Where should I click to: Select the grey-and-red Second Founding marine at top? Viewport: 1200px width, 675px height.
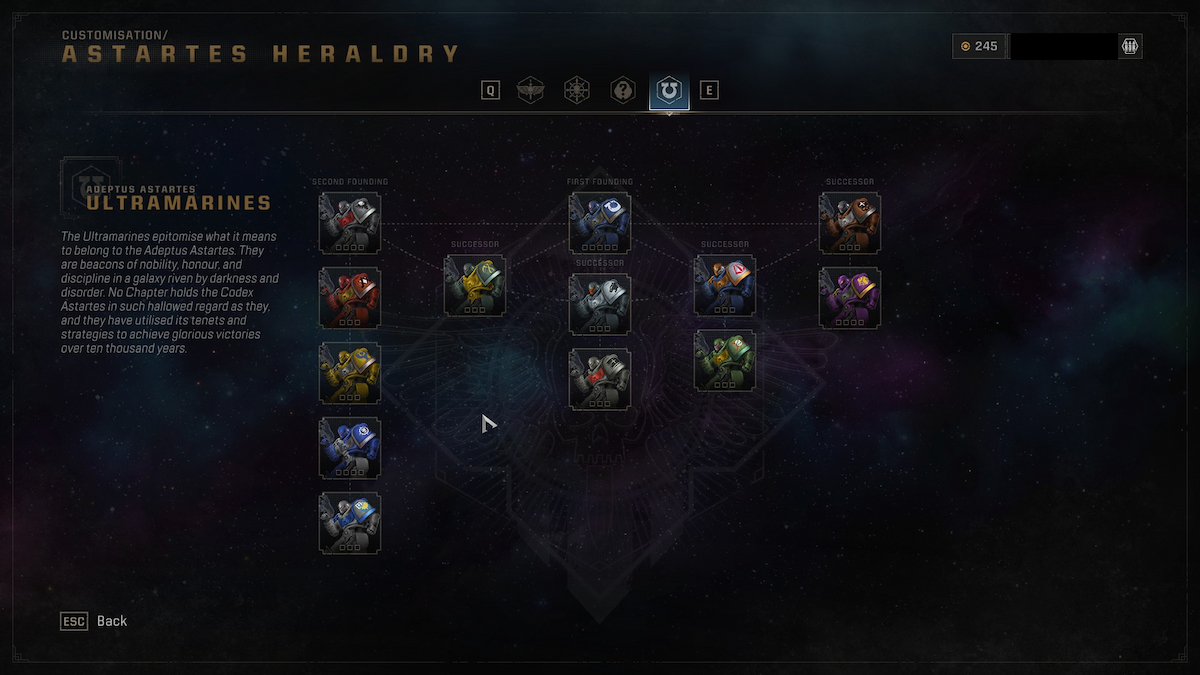point(350,223)
